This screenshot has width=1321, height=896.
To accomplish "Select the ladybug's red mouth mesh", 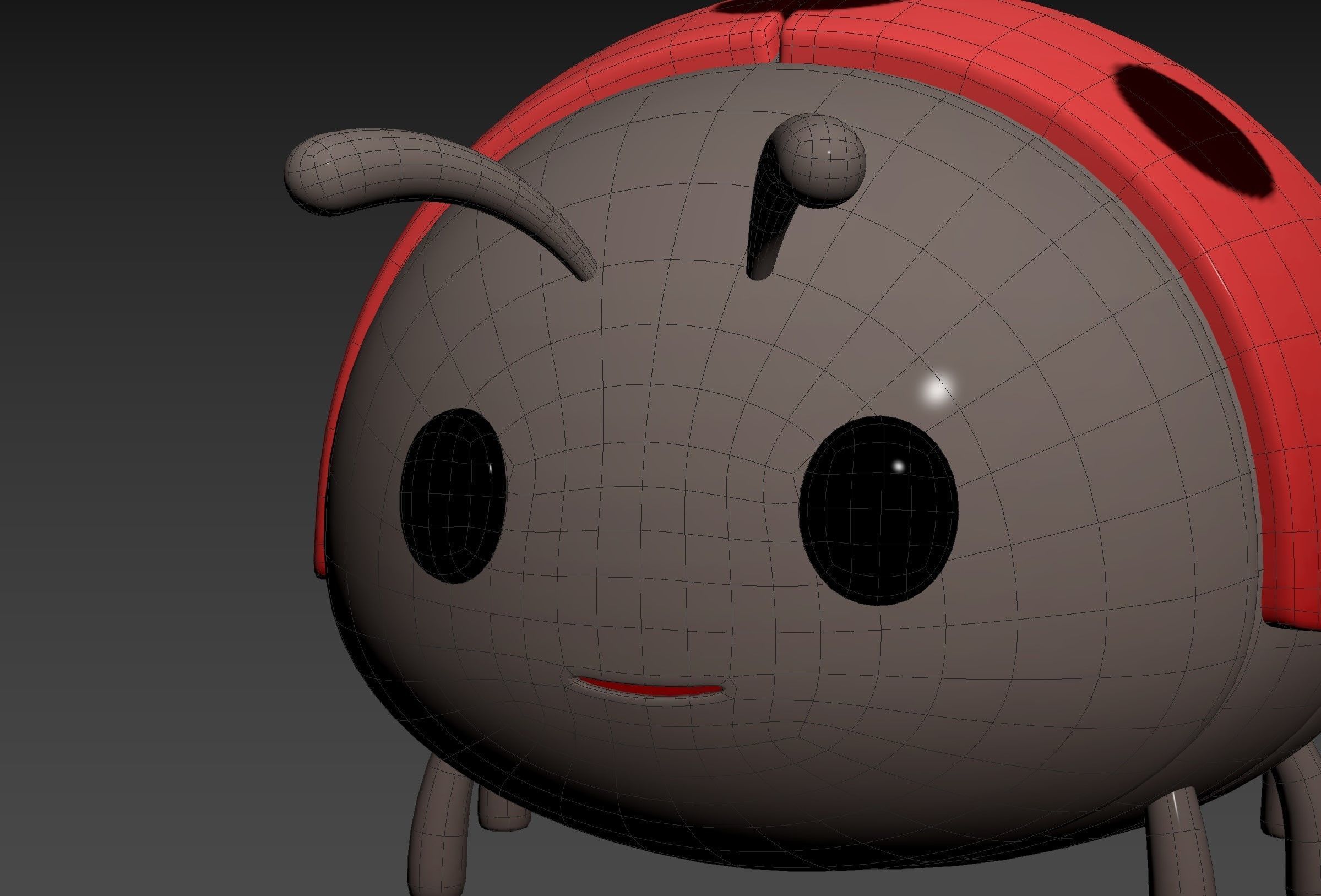I will point(652,688).
